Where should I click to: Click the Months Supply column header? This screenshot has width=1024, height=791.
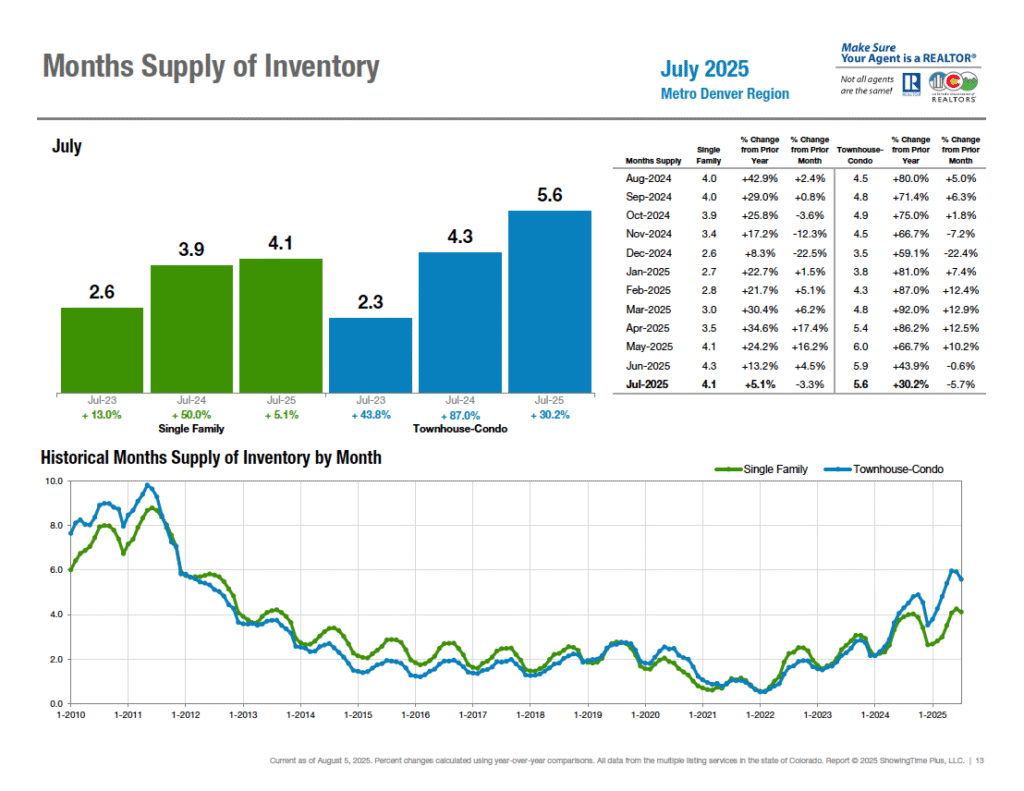[x=654, y=160]
